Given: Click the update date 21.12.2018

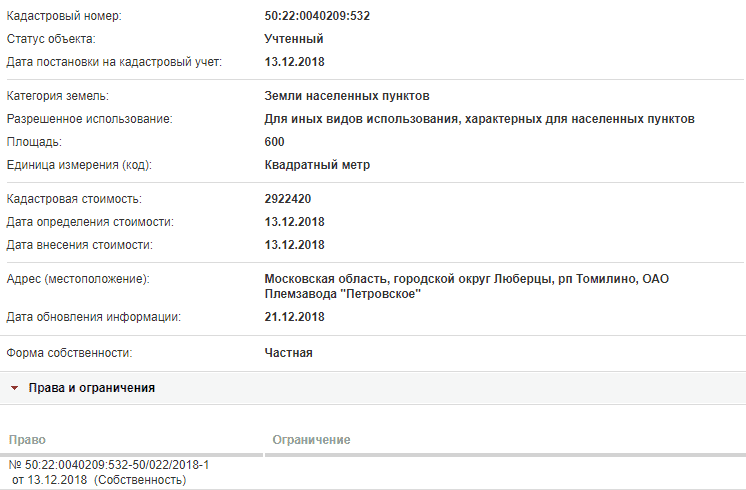Looking at the screenshot, I should coord(294,317).
